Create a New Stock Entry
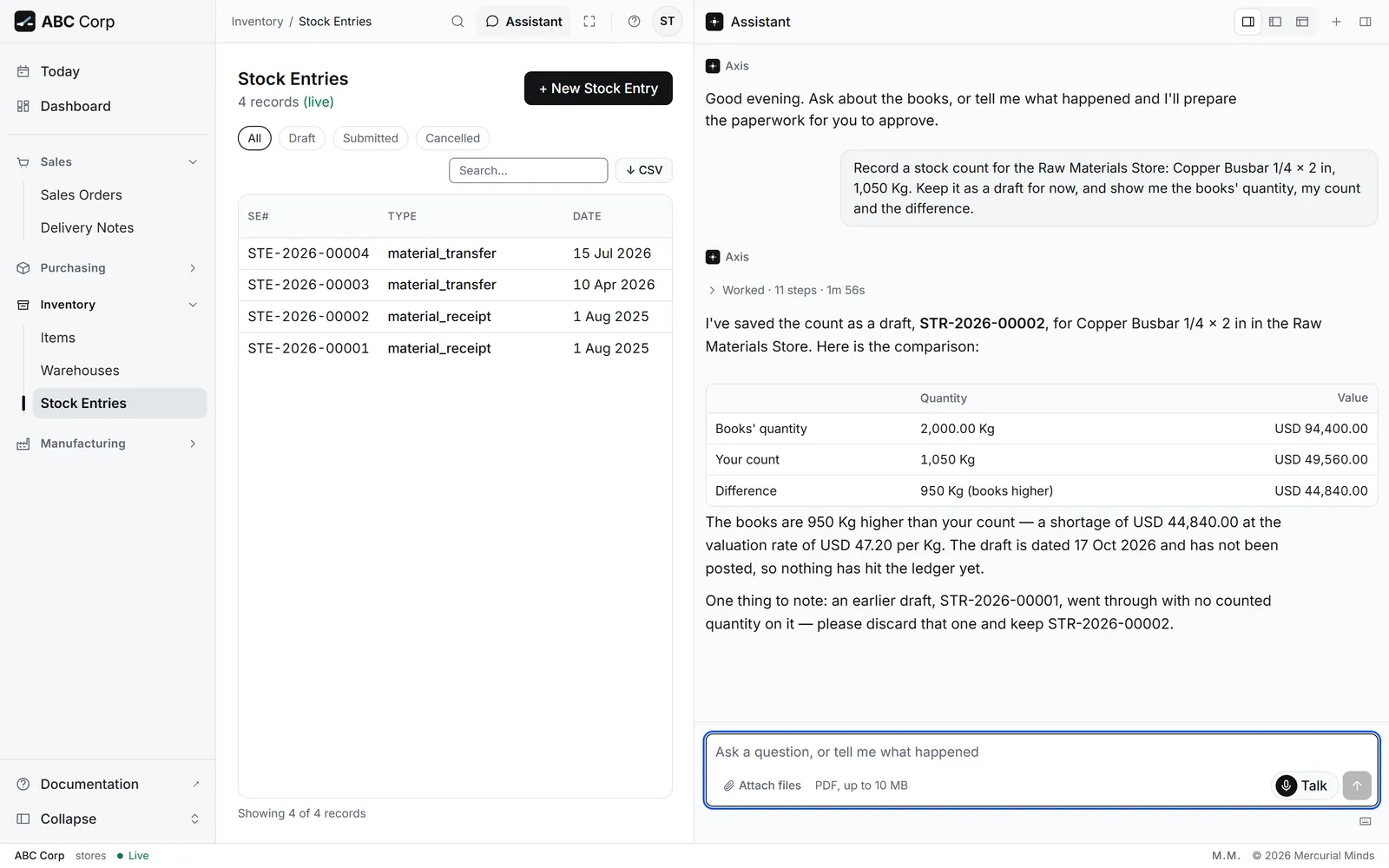 coord(598,89)
